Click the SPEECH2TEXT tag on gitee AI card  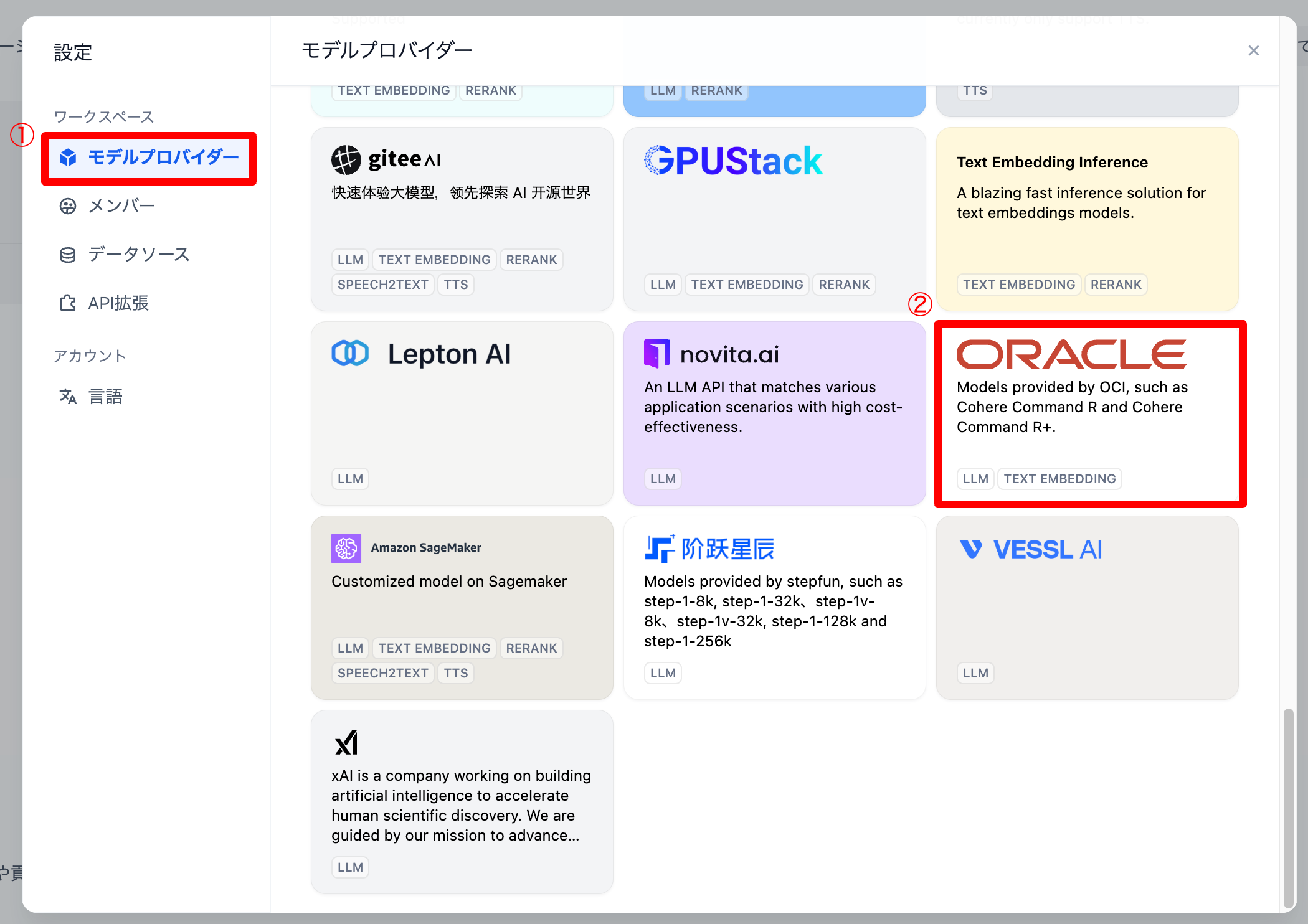(x=382, y=285)
